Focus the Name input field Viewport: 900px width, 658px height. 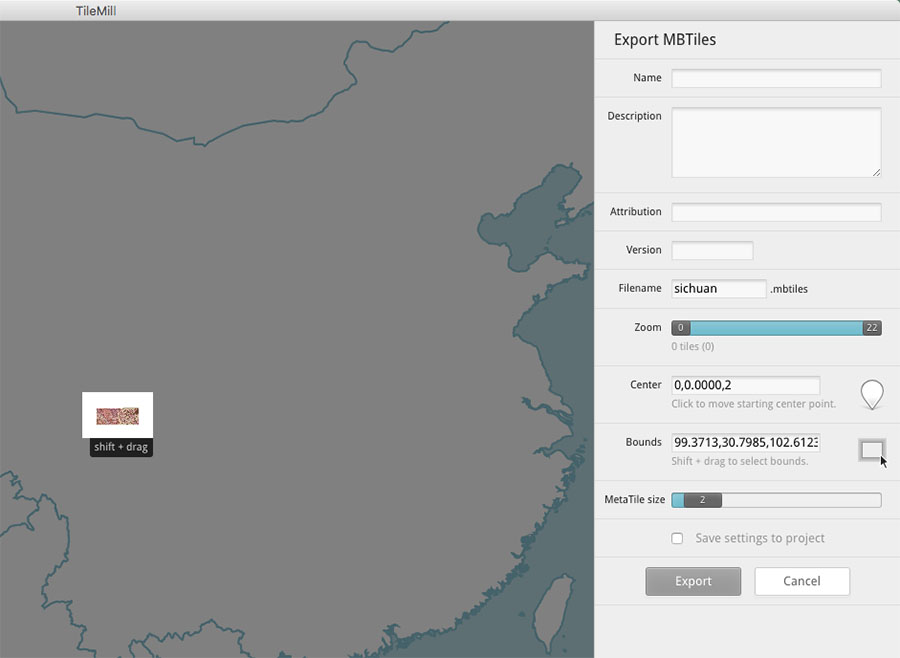776,78
